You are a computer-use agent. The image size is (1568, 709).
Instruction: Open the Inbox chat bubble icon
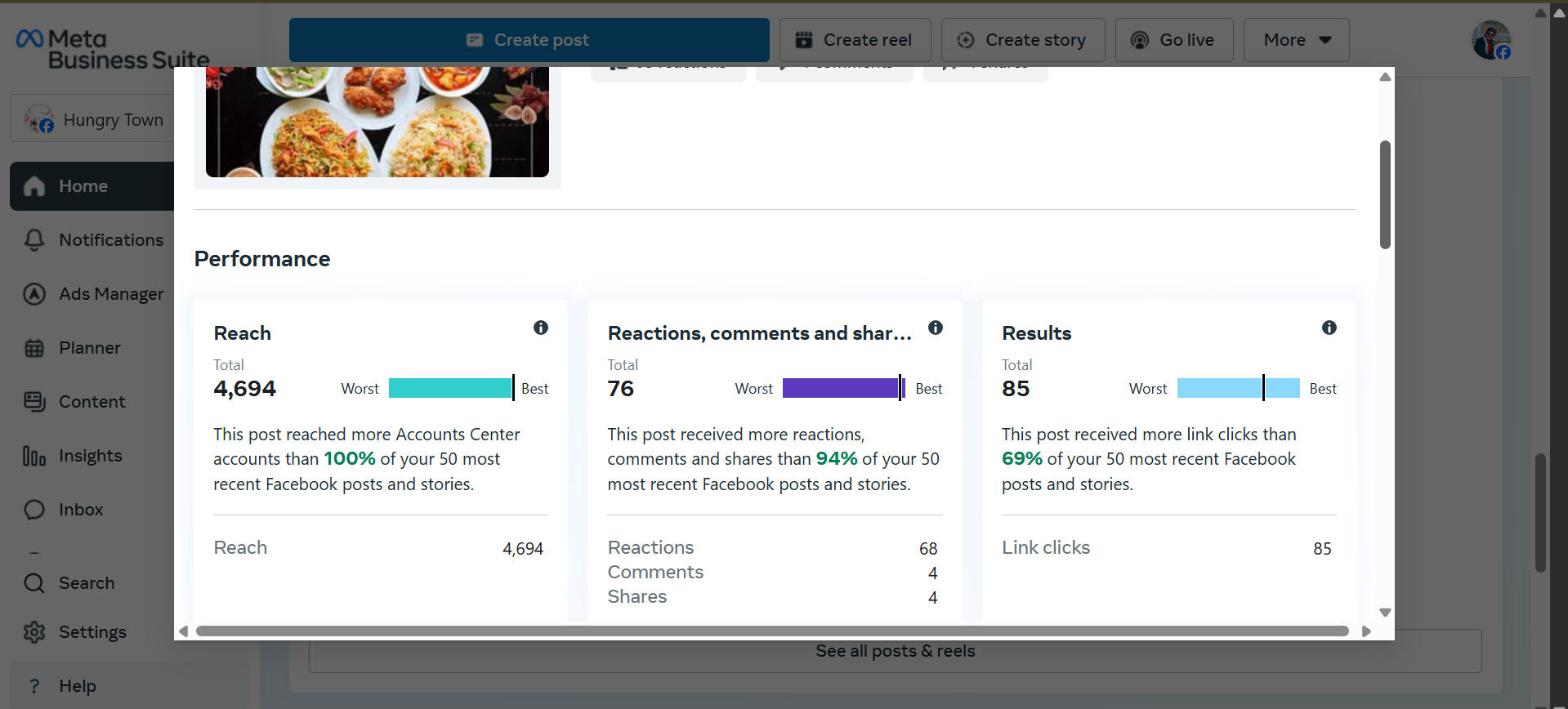pos(34,510)
